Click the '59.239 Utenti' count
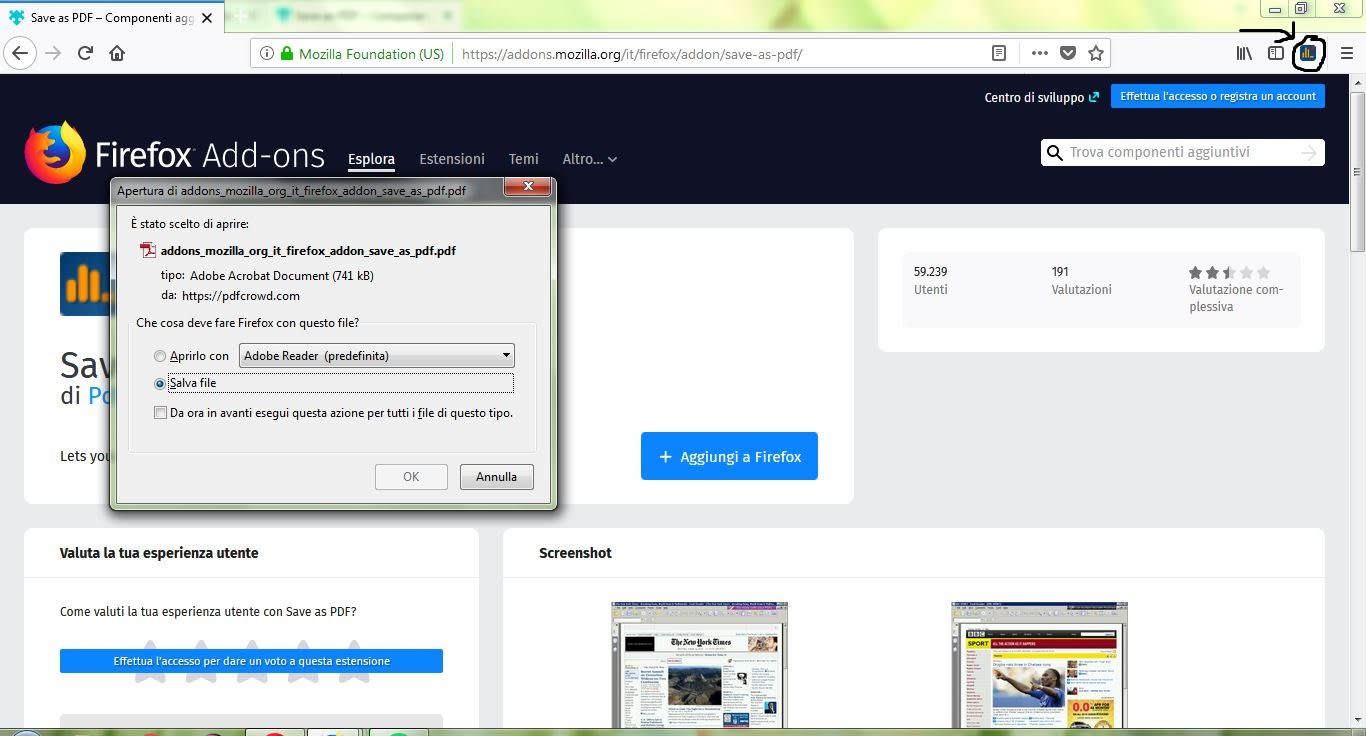Screen dimensions: 1366x736 click(931, 280)
